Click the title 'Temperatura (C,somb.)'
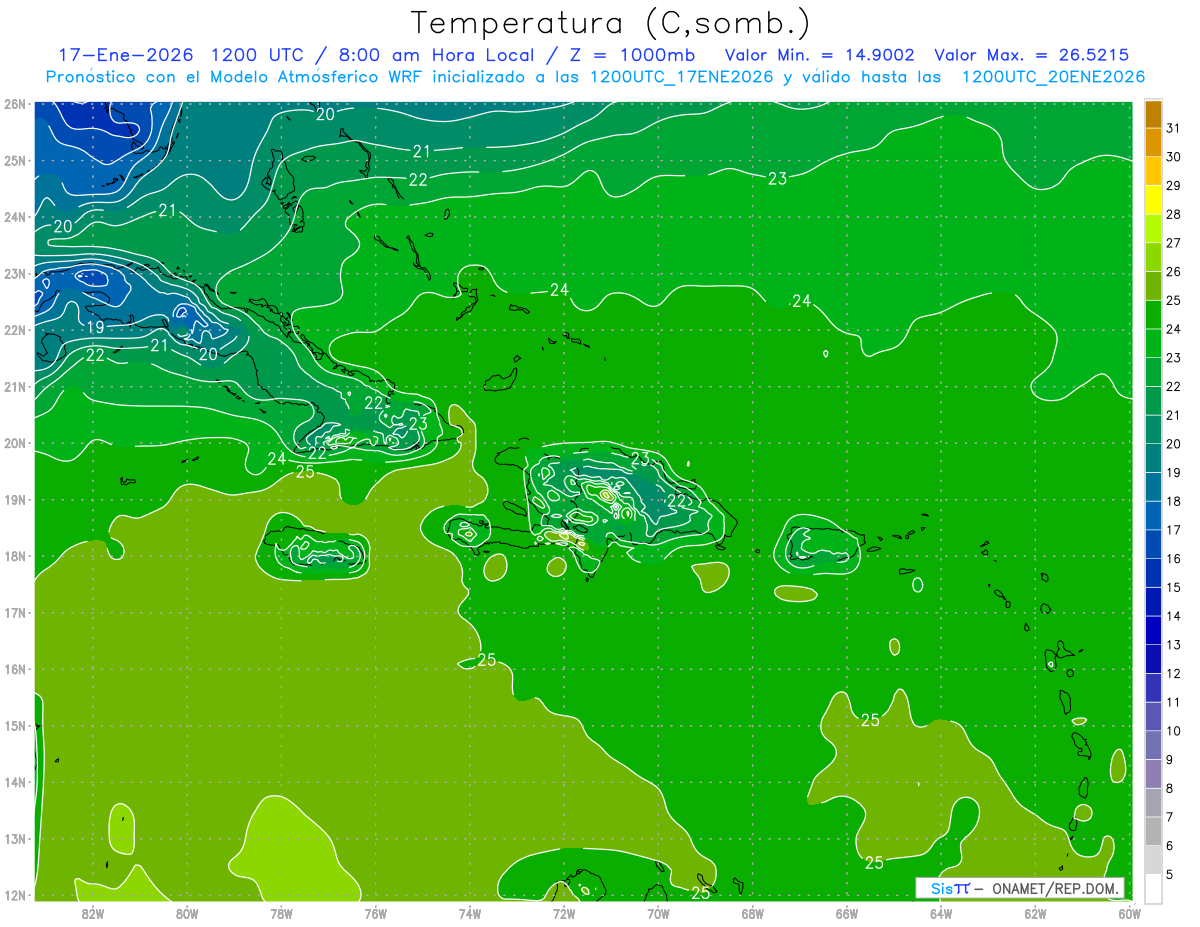The image size is (1200, 927). coord(611,23)
